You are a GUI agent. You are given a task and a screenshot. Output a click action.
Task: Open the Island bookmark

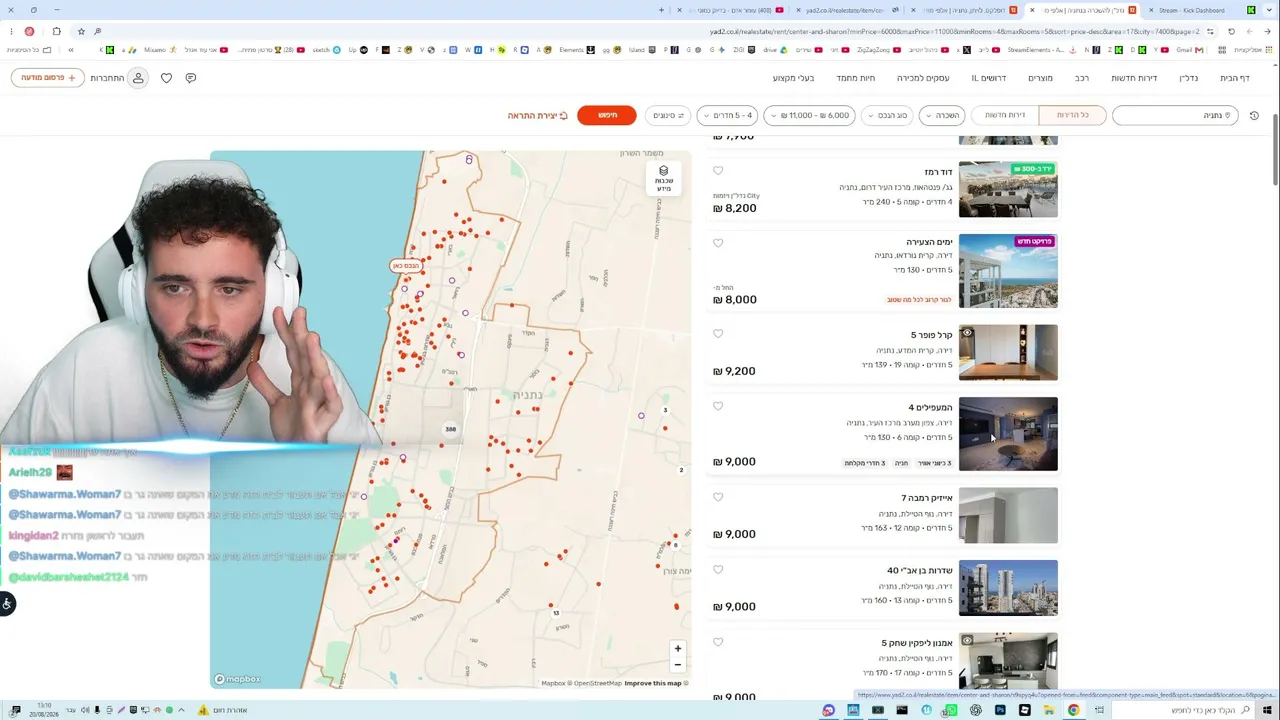coord(641,50)
